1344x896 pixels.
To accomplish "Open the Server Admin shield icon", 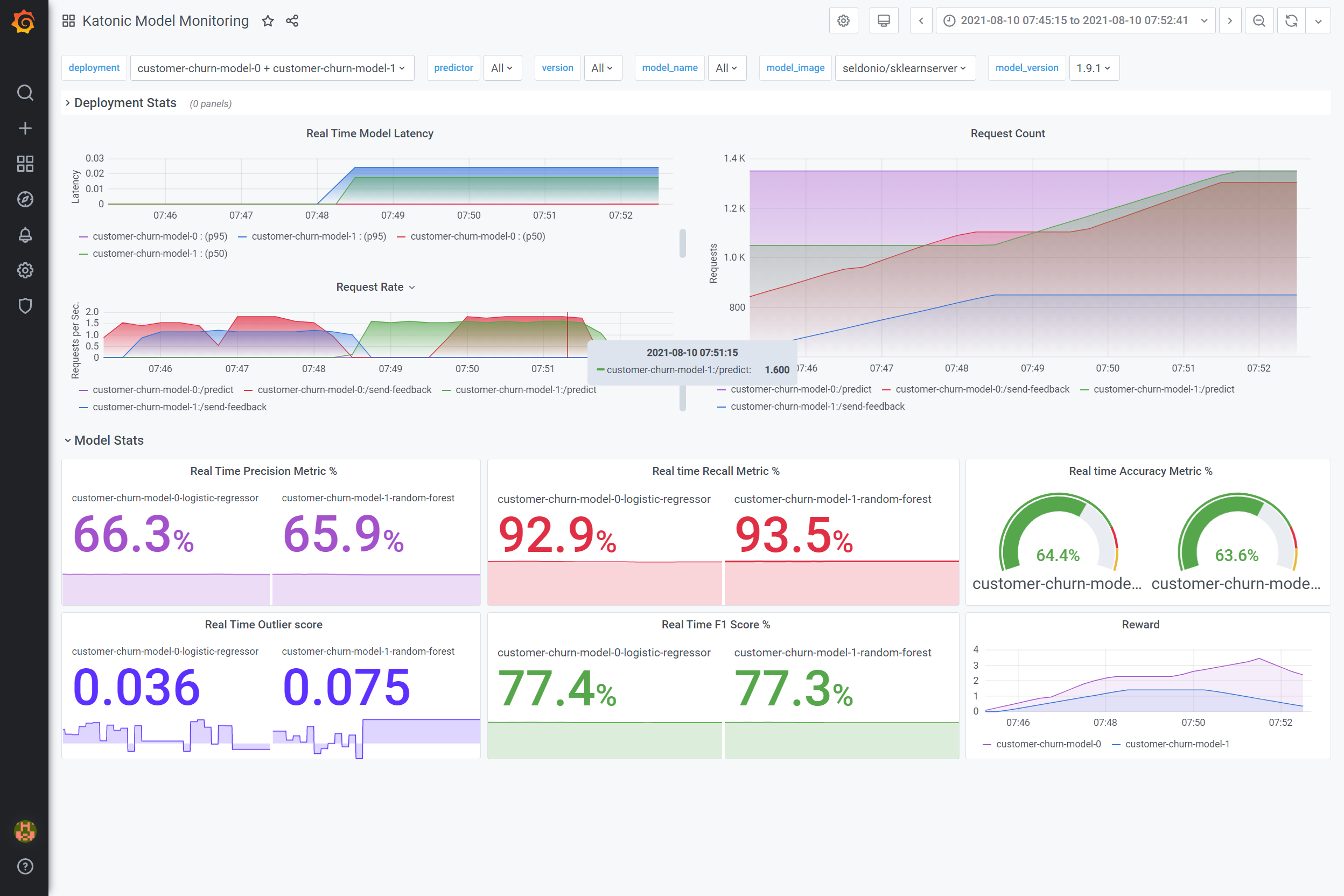I will coord(25,306).
